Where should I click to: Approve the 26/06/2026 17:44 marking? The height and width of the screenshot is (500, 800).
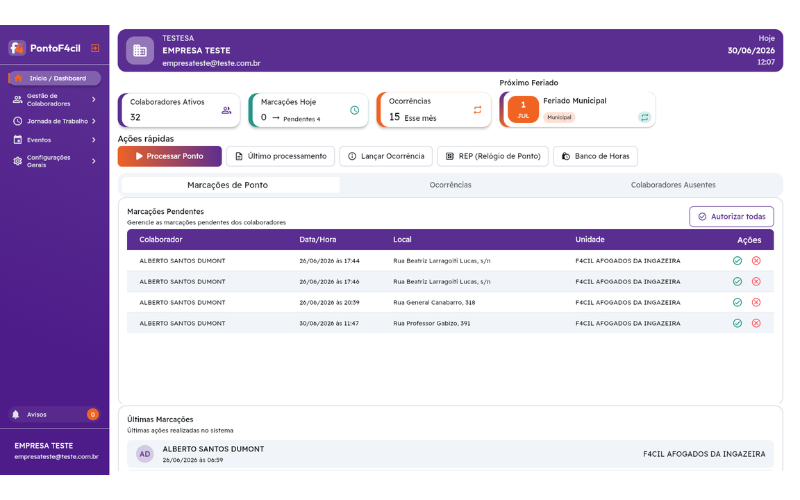[x=737, y=261]
